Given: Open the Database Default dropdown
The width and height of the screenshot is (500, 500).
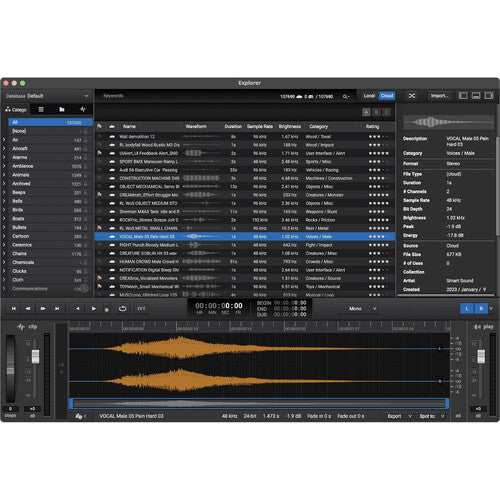Looking at the screenshot, I should click(x=47, y=96).
